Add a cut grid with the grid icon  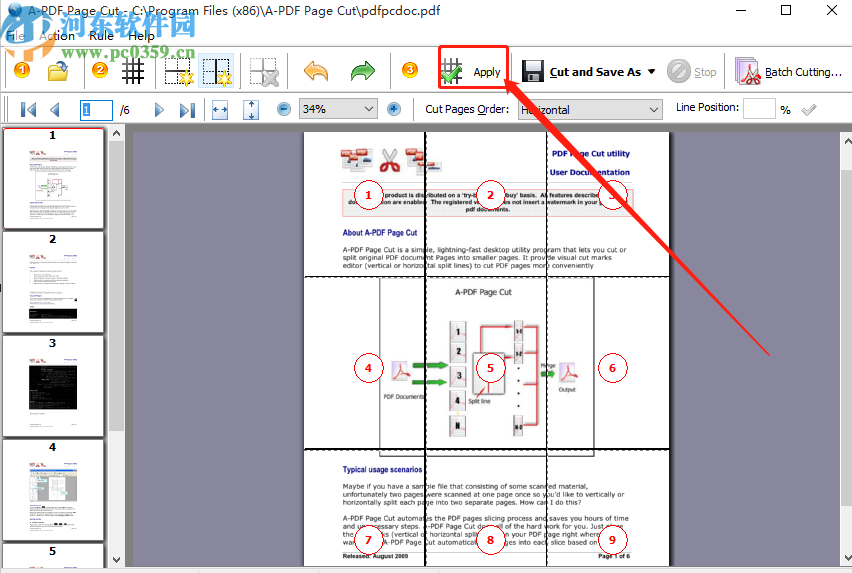133,71
